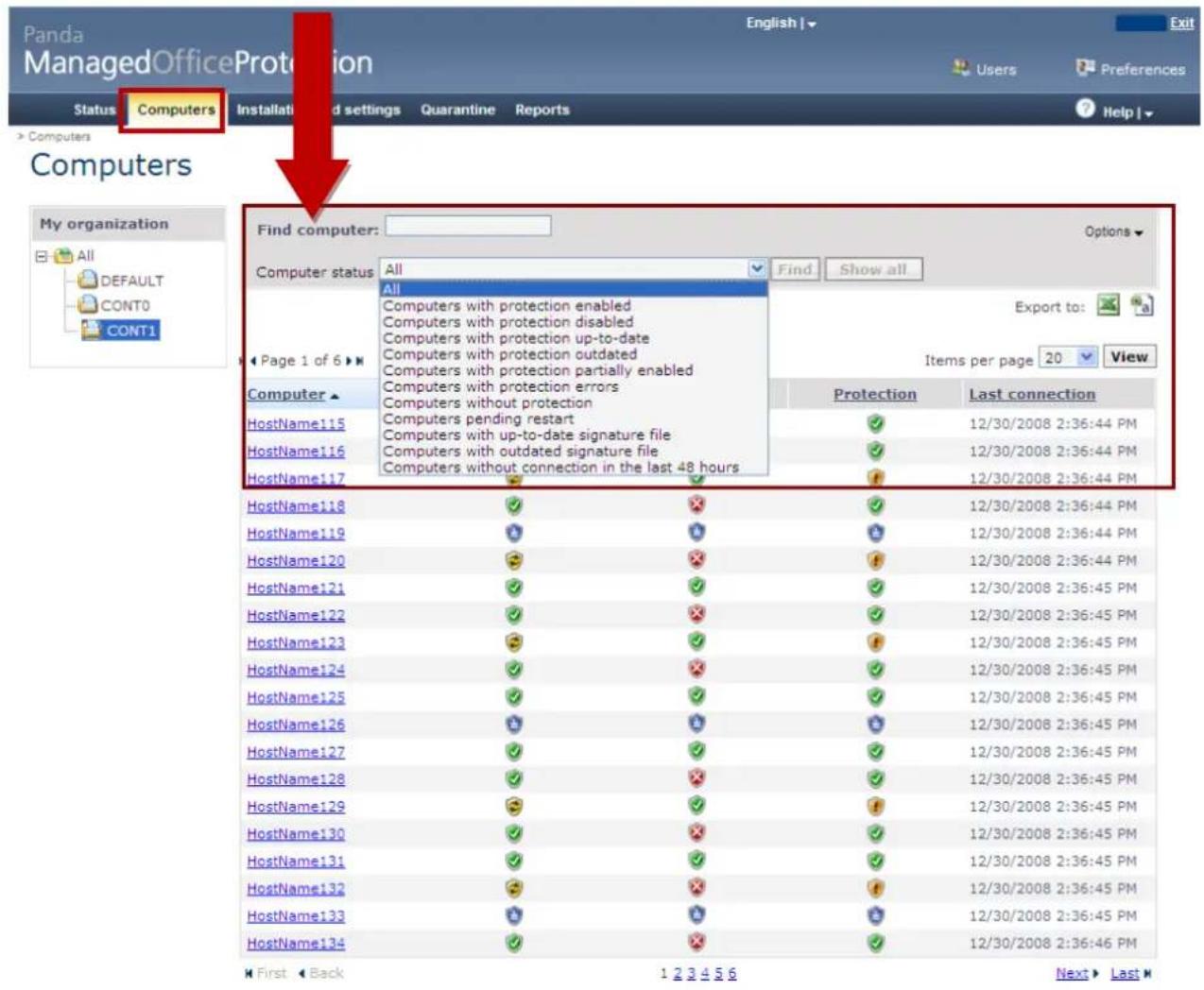The width and height of the screenshot is (1204, 990).
Task: Go to next page arrow beside Page 1 of 6
Action: click(x=349, y=361)
